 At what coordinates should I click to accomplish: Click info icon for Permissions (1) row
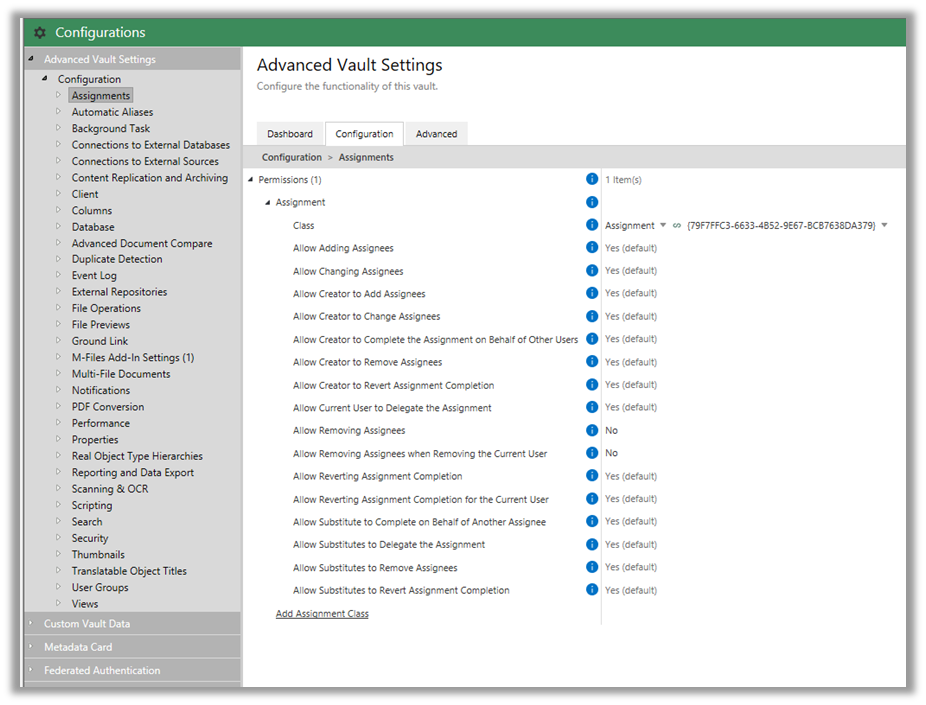point(592,179)
